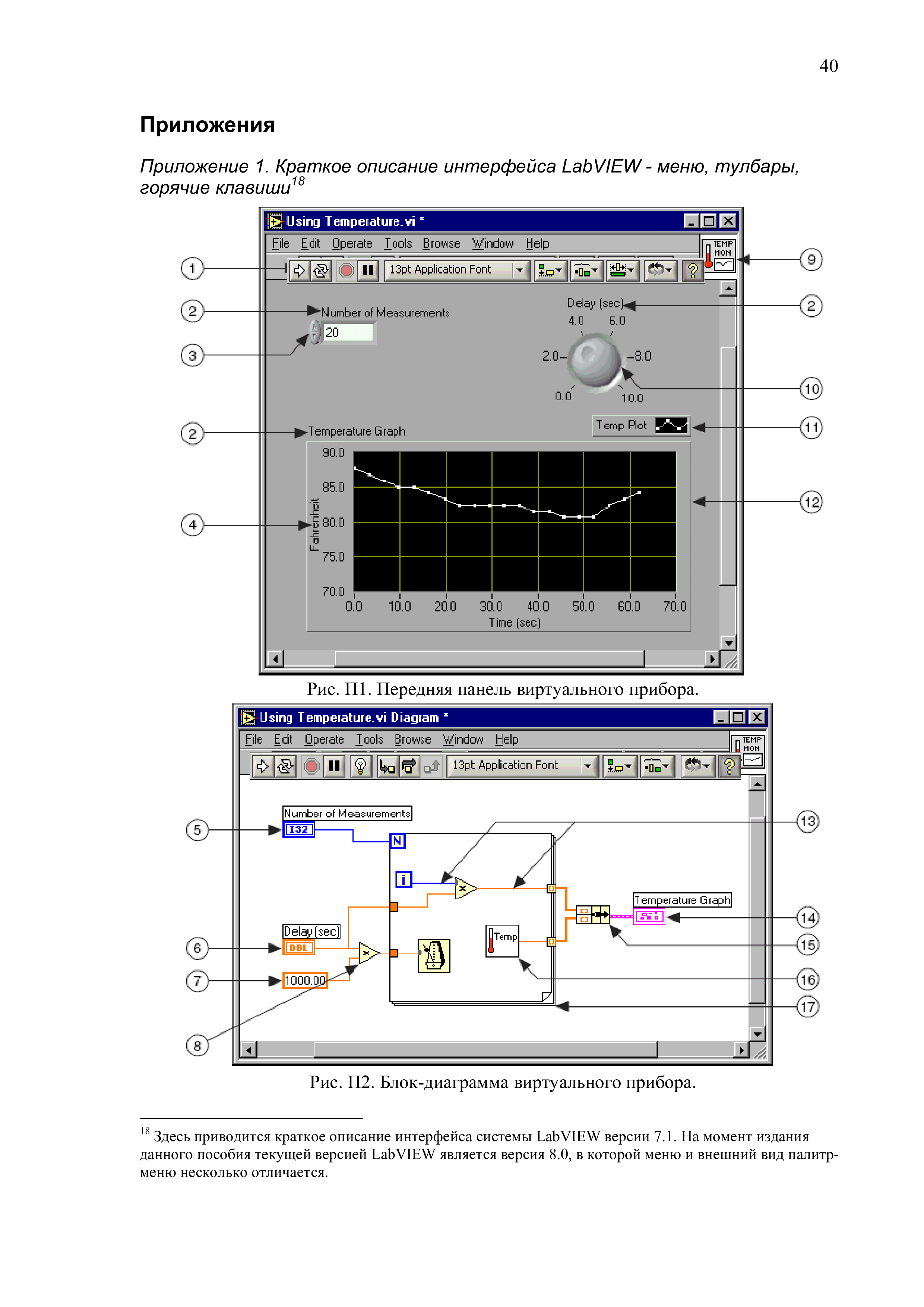Open the Operate menu on front panel
The image size is (924, 1307).
coord(352,244)
